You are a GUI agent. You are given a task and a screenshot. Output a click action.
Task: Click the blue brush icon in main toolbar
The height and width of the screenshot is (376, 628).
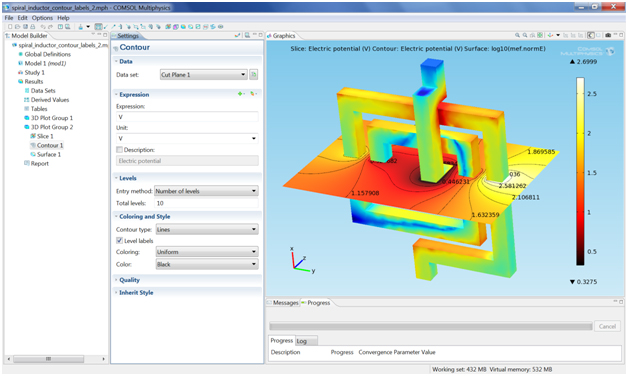pos(81,27)
